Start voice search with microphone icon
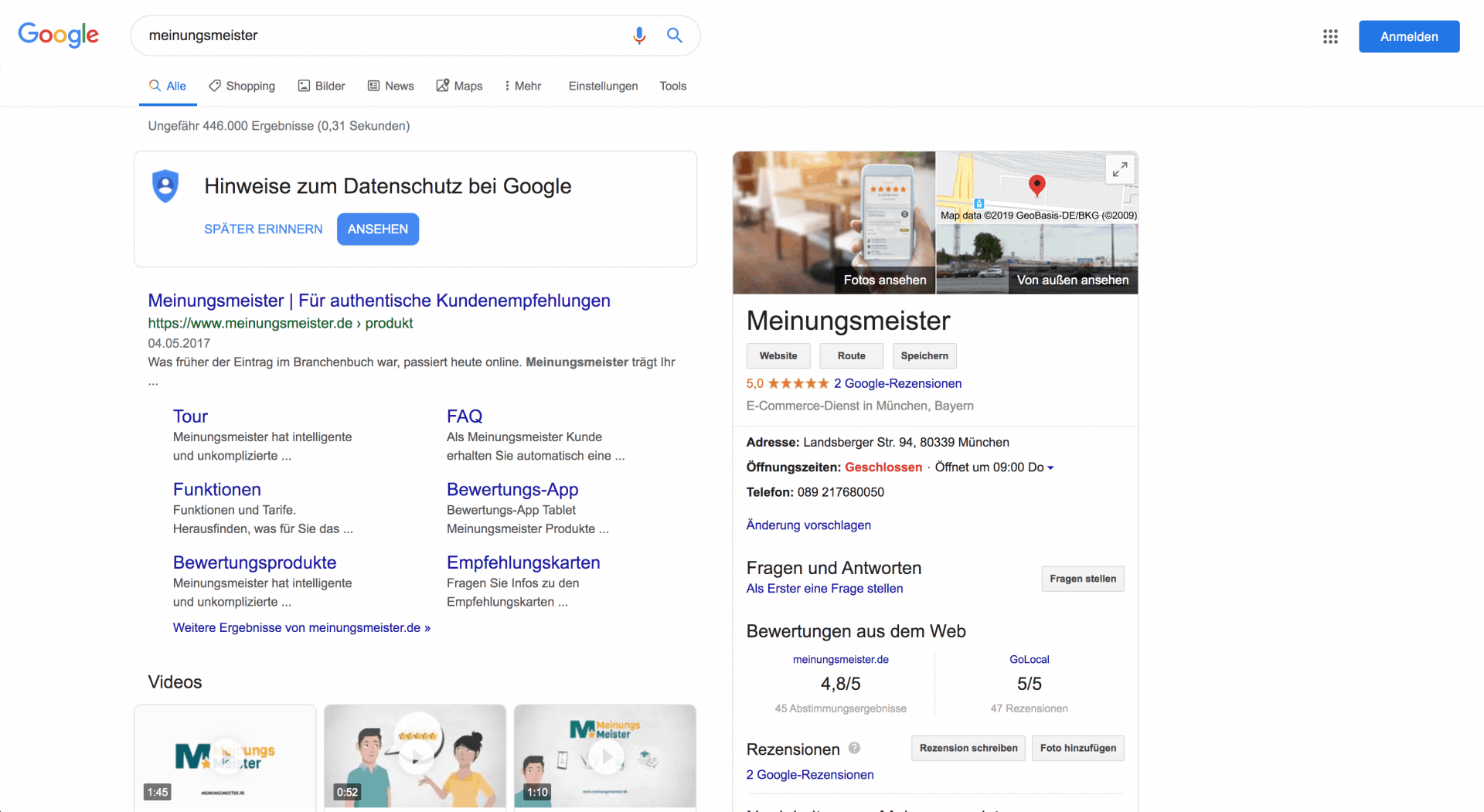1484x812 pixels. click(639, 36)
